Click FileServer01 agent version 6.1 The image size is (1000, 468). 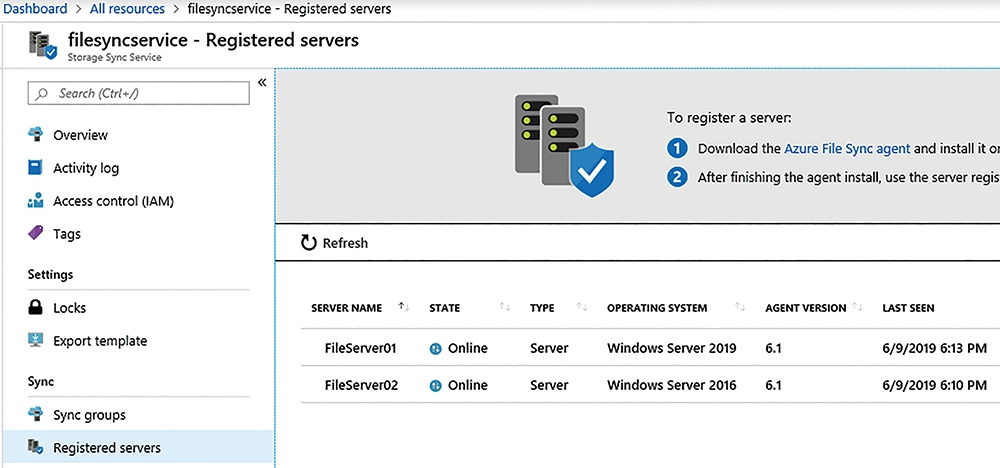(773, 348)
